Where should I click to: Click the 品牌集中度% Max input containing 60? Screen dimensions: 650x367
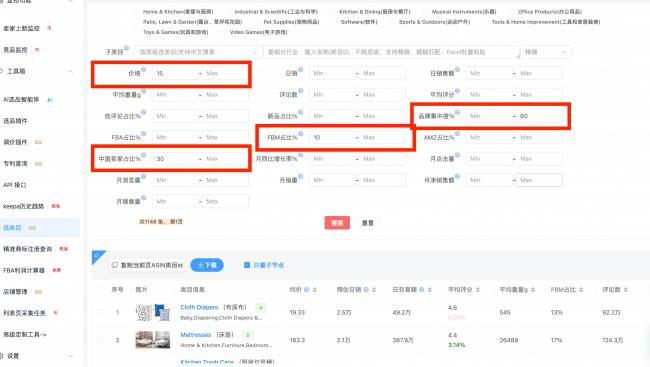pyautogui.click(x=539, y=116)
